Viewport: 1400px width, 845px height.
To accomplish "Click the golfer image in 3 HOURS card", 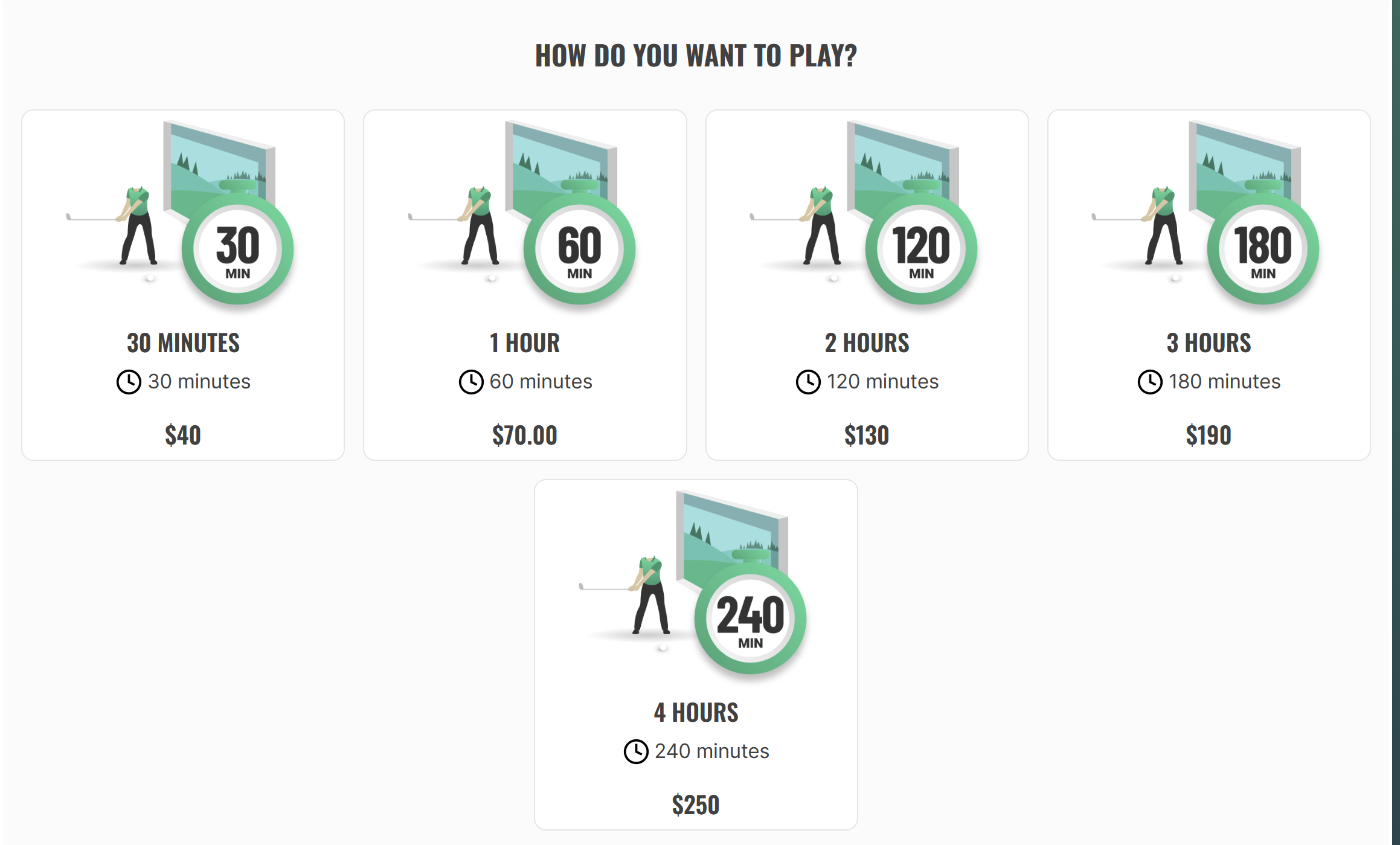I will click(1163, 227).
